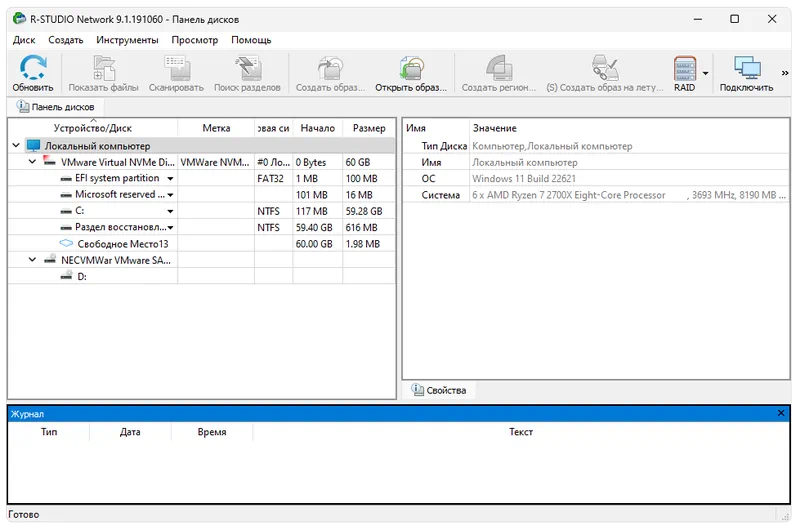
Task: Sort by the Начало column header
Action: pos(317,128)
